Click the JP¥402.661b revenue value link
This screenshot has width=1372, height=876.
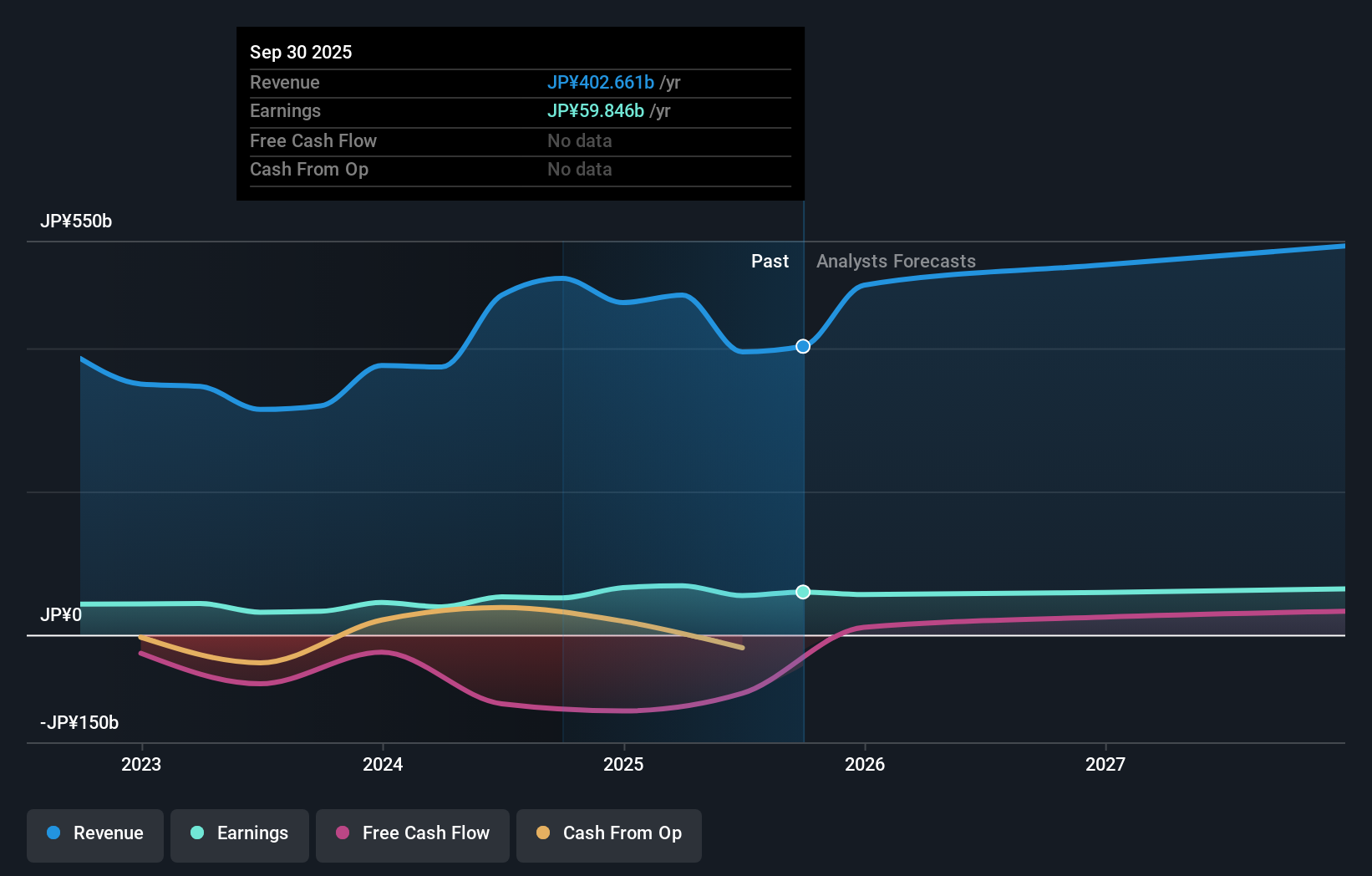click(x=601, y=82)
